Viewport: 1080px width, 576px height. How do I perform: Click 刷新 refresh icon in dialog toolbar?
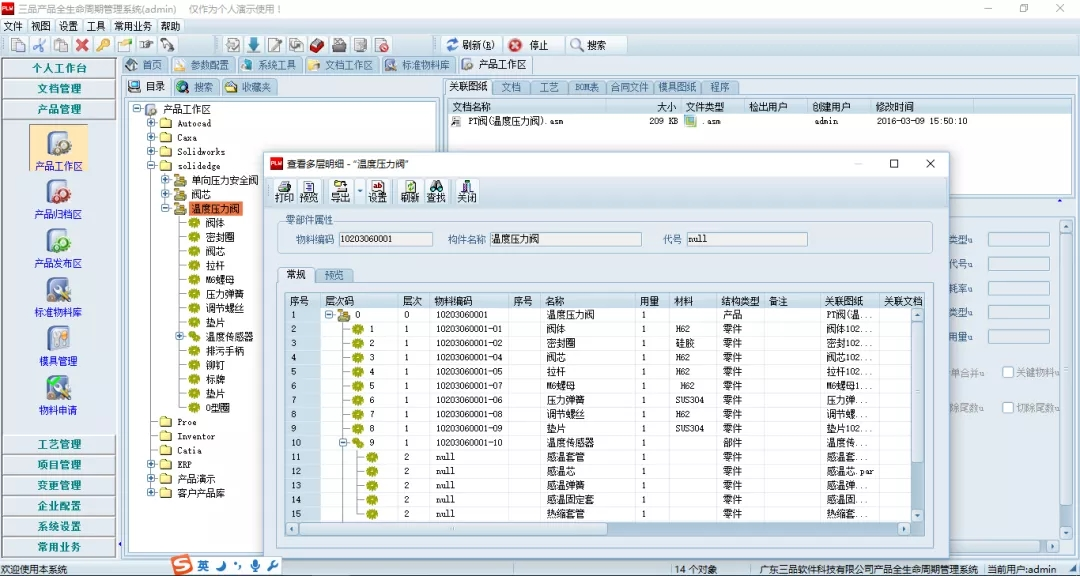click(410, 191)
